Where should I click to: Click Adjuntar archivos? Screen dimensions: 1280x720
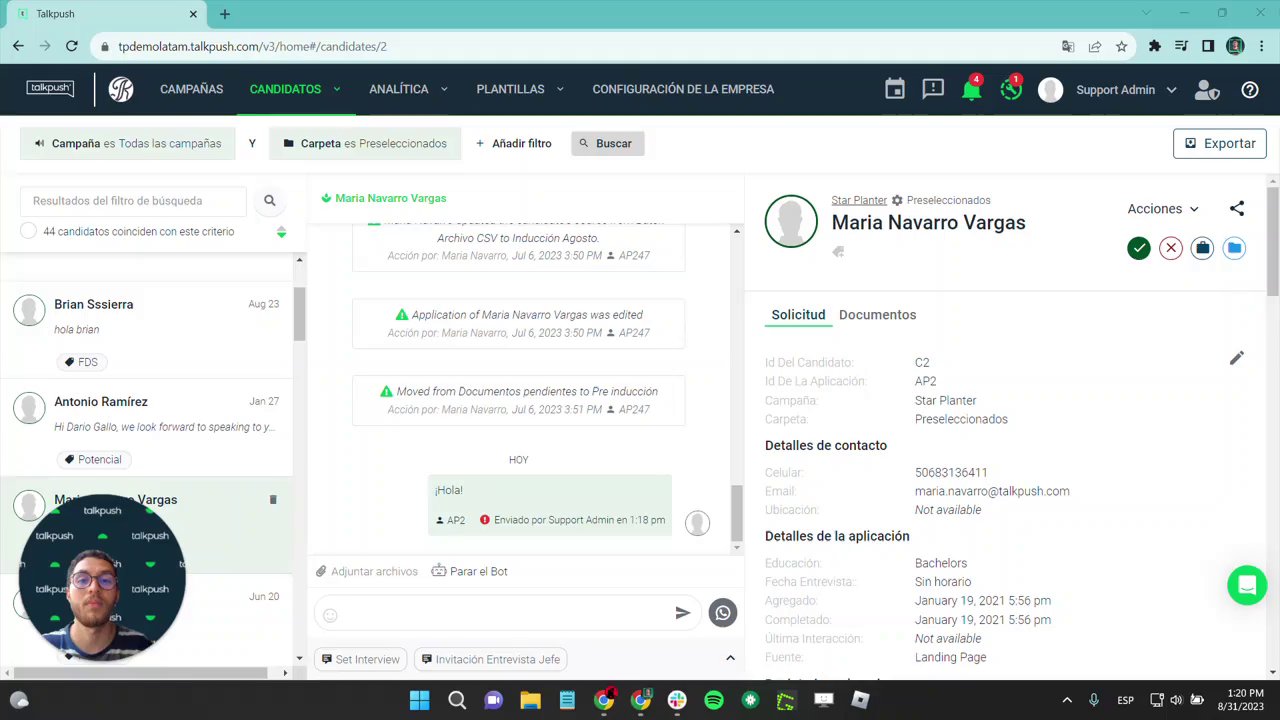click(367, 571)
